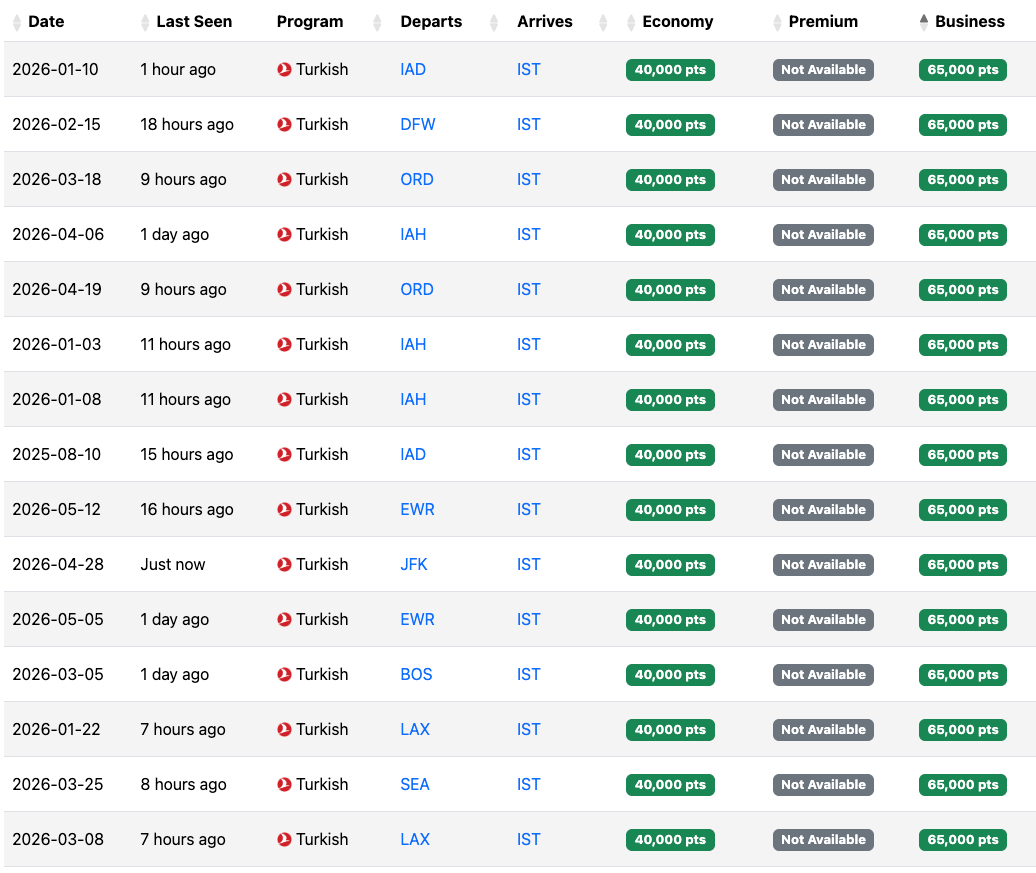Open the DFW departure airport link
Viewport: 1036px width, 873px height.
pos(418,124)
